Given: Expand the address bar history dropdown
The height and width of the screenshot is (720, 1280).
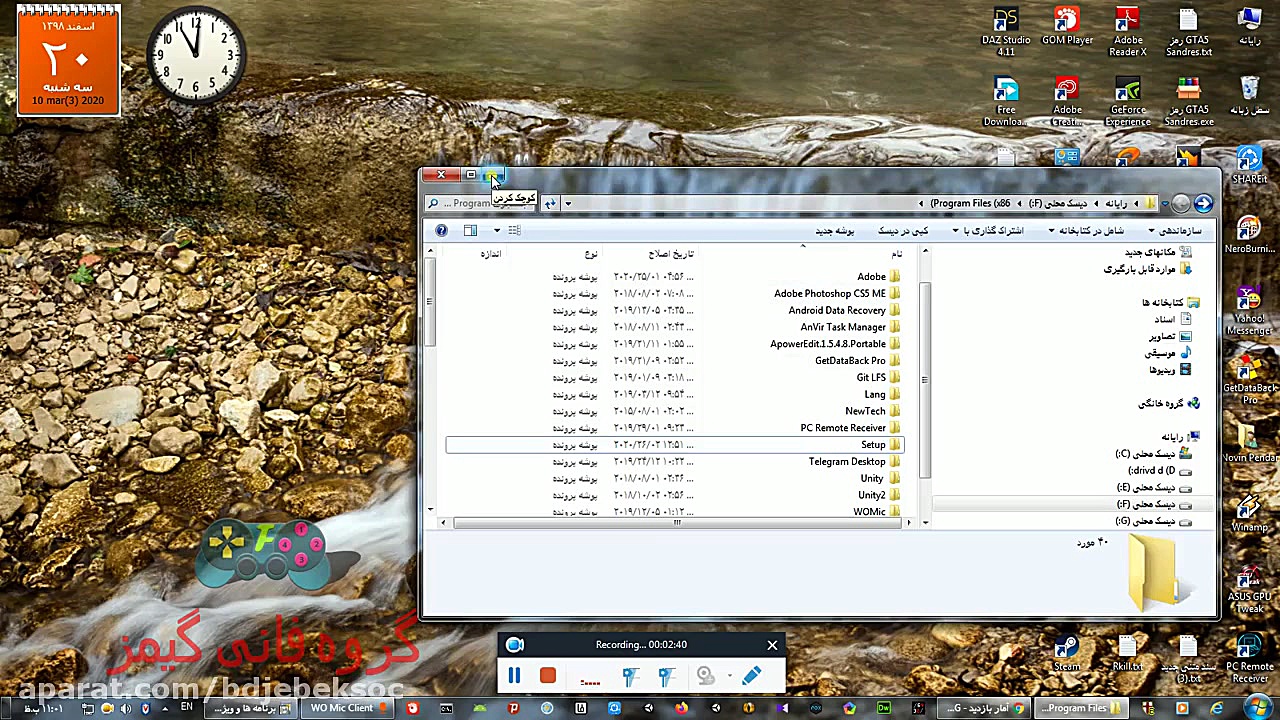Looking at the screenshot, I should pyautogui.click(x=567, y=204).
